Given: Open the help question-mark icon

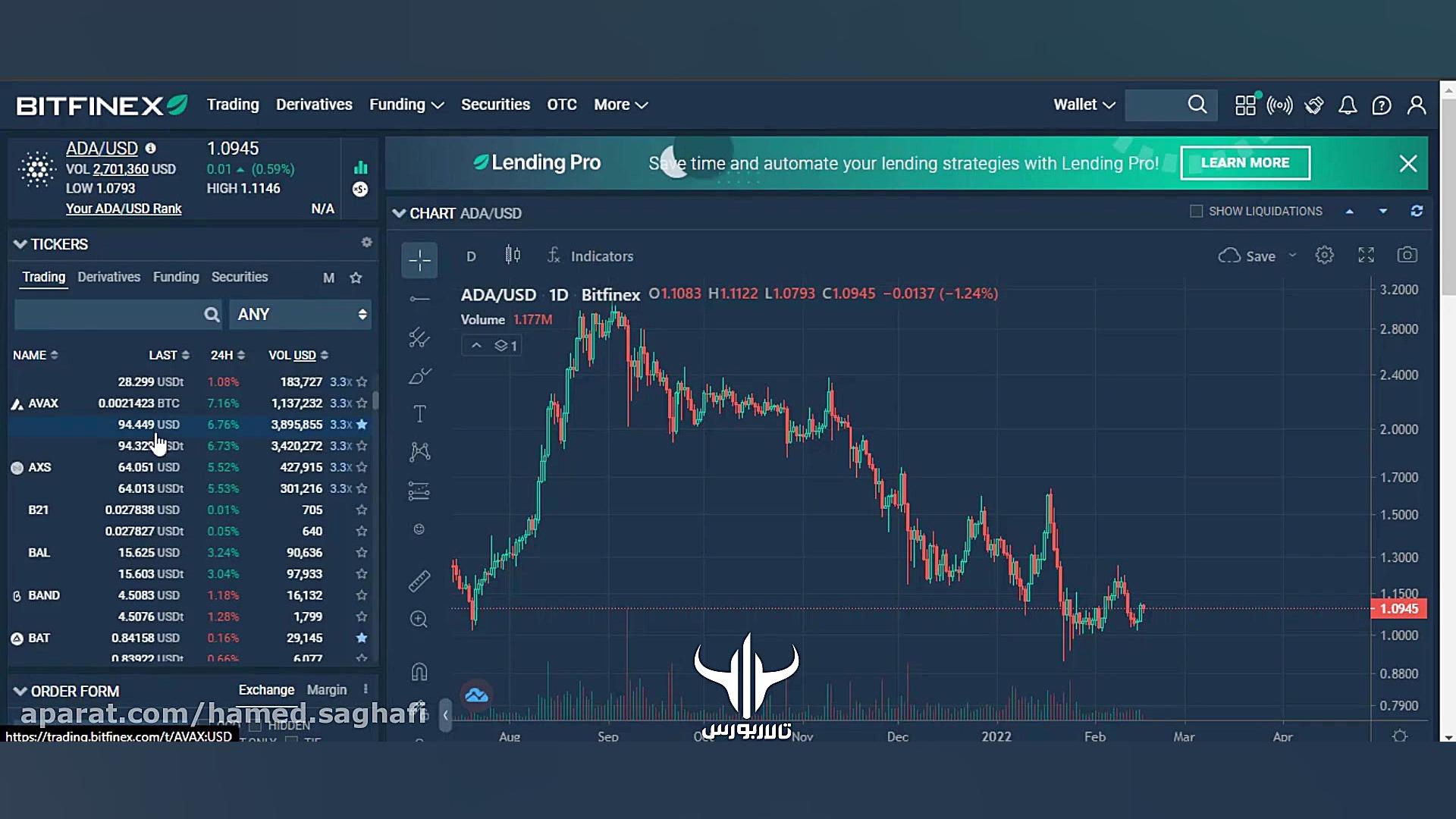Looking at the screenshot, I should [x=1382, y=105].
